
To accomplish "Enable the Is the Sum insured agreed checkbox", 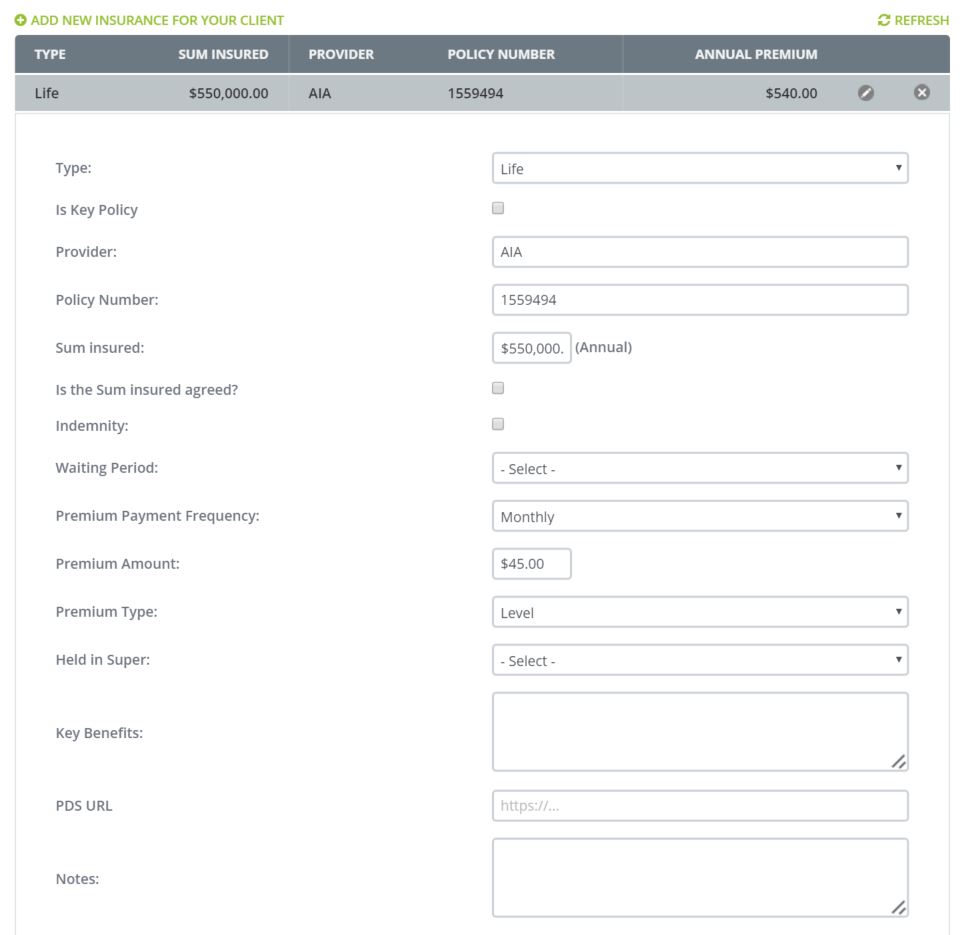I will pos(498,388).
